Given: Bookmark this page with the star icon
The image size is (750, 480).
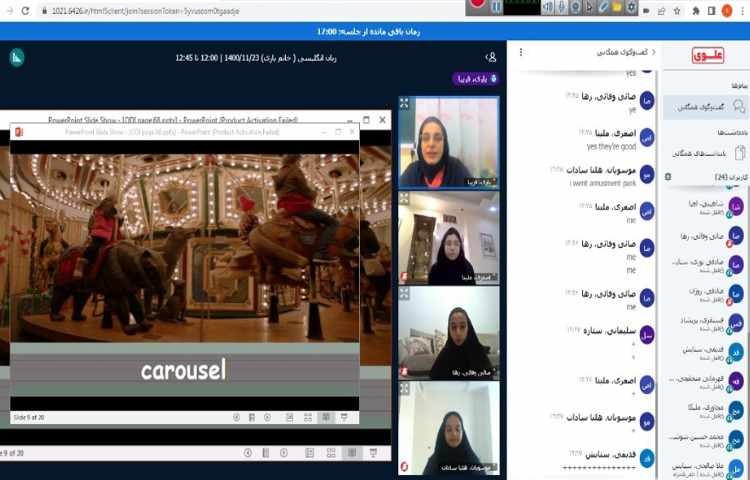Looking at the screenshot, I should [677, 11].
